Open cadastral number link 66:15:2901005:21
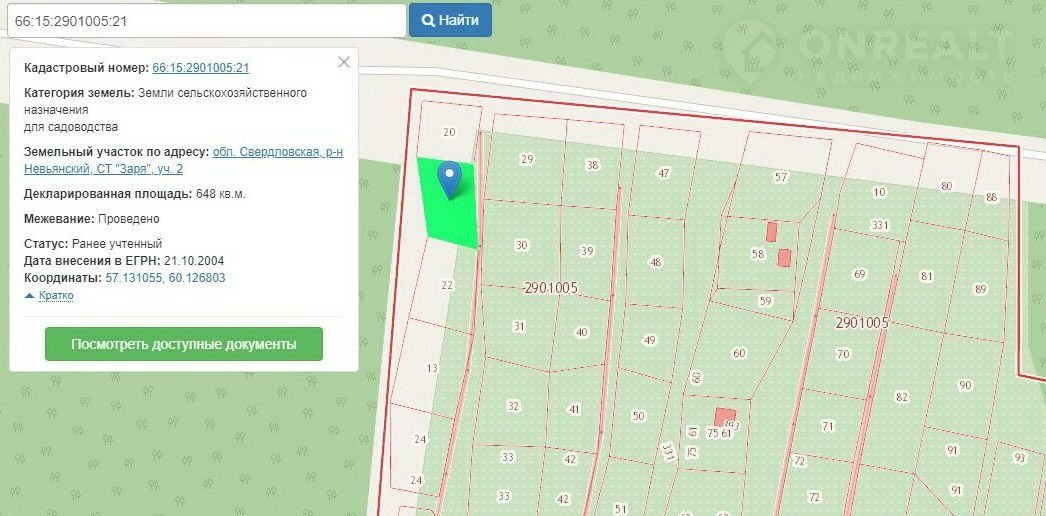This screenshot has height=516, width=1046. pos(200,68)
